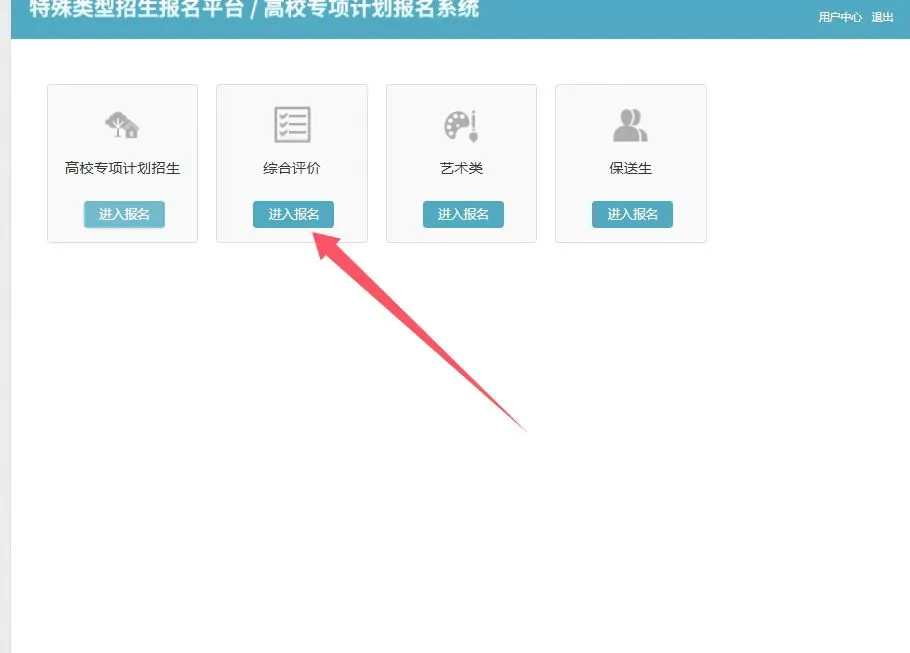Click 进入报名 under 综合评价
The image size is (910, 653).
[x=293, y=214]
